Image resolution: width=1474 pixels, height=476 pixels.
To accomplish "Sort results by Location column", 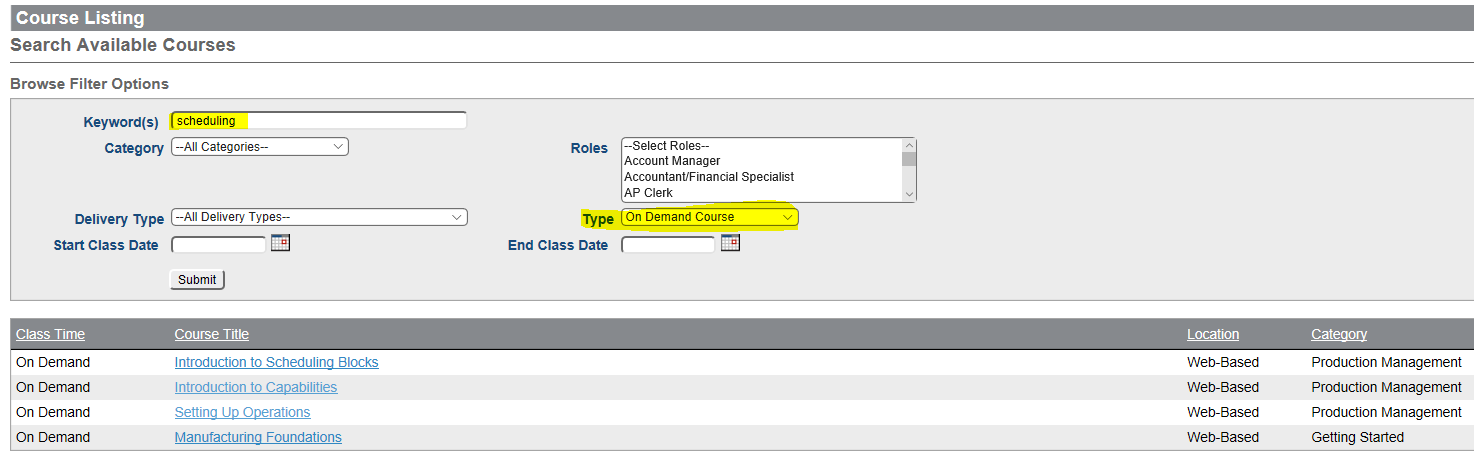I will (1213, 334).
